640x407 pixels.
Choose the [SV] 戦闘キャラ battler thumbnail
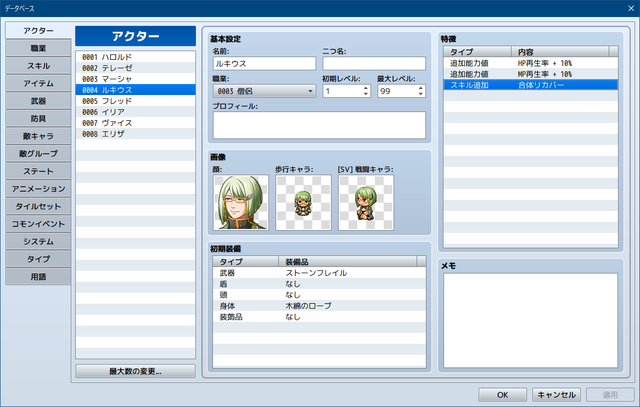coord(366,202)
